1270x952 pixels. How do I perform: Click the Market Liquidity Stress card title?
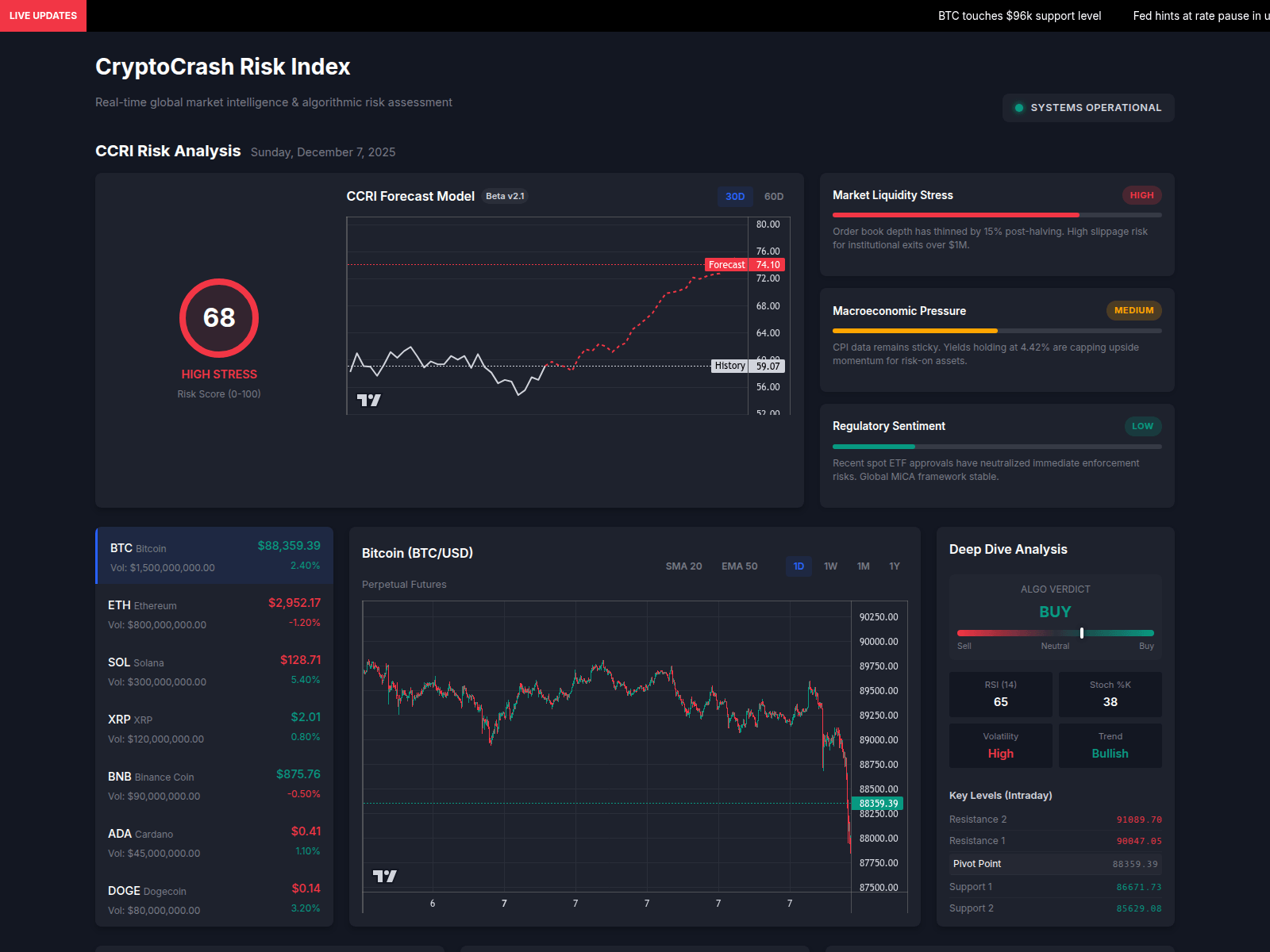click(893, 195)
